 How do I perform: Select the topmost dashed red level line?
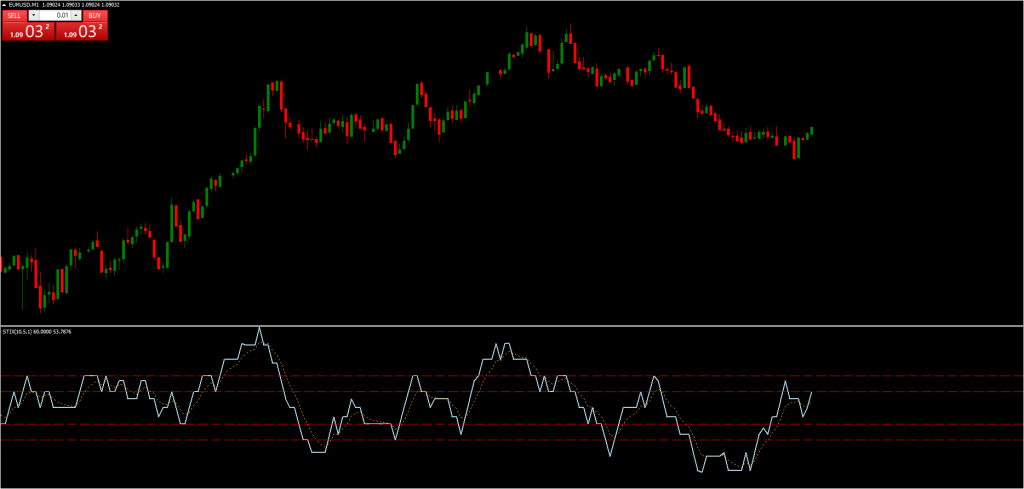coord(900,376)
